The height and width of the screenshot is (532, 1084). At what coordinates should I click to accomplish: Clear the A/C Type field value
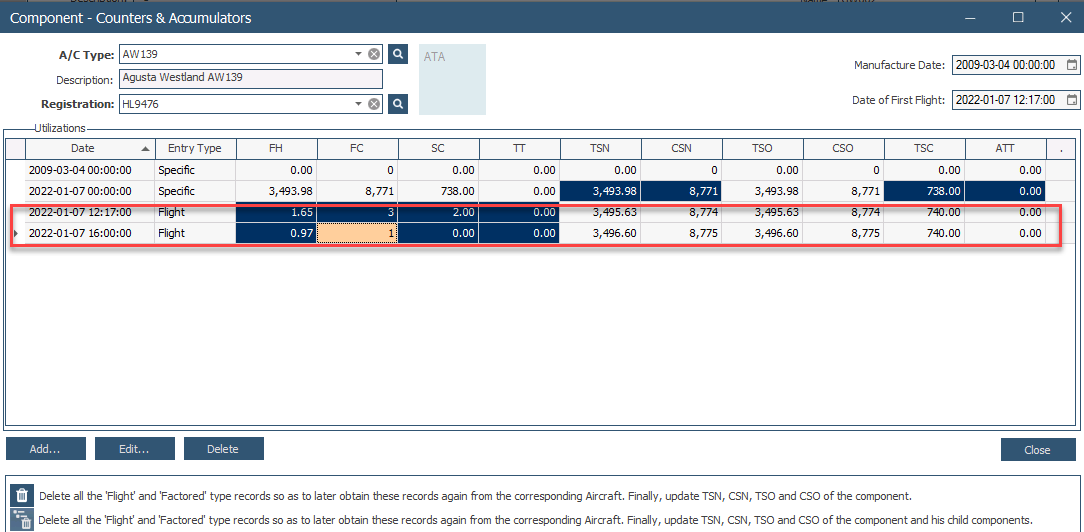tap(373, 54)
